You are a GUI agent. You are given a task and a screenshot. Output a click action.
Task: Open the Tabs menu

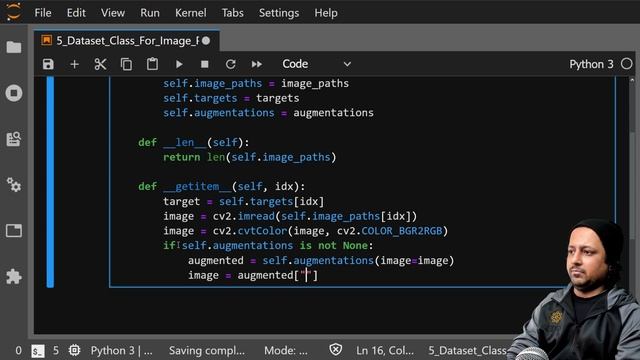point(233,13)
